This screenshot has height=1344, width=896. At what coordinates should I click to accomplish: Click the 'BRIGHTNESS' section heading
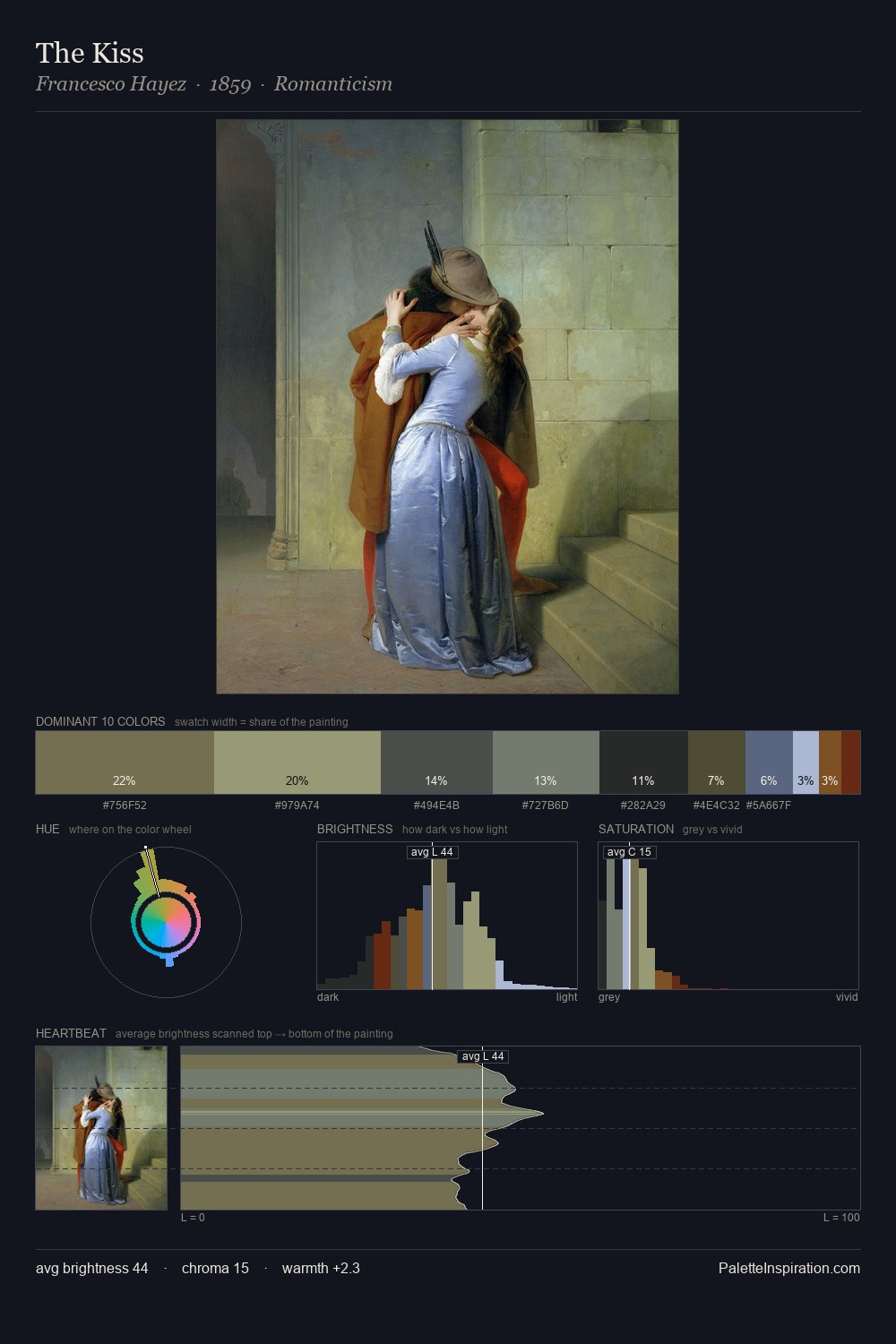[355, 829]
